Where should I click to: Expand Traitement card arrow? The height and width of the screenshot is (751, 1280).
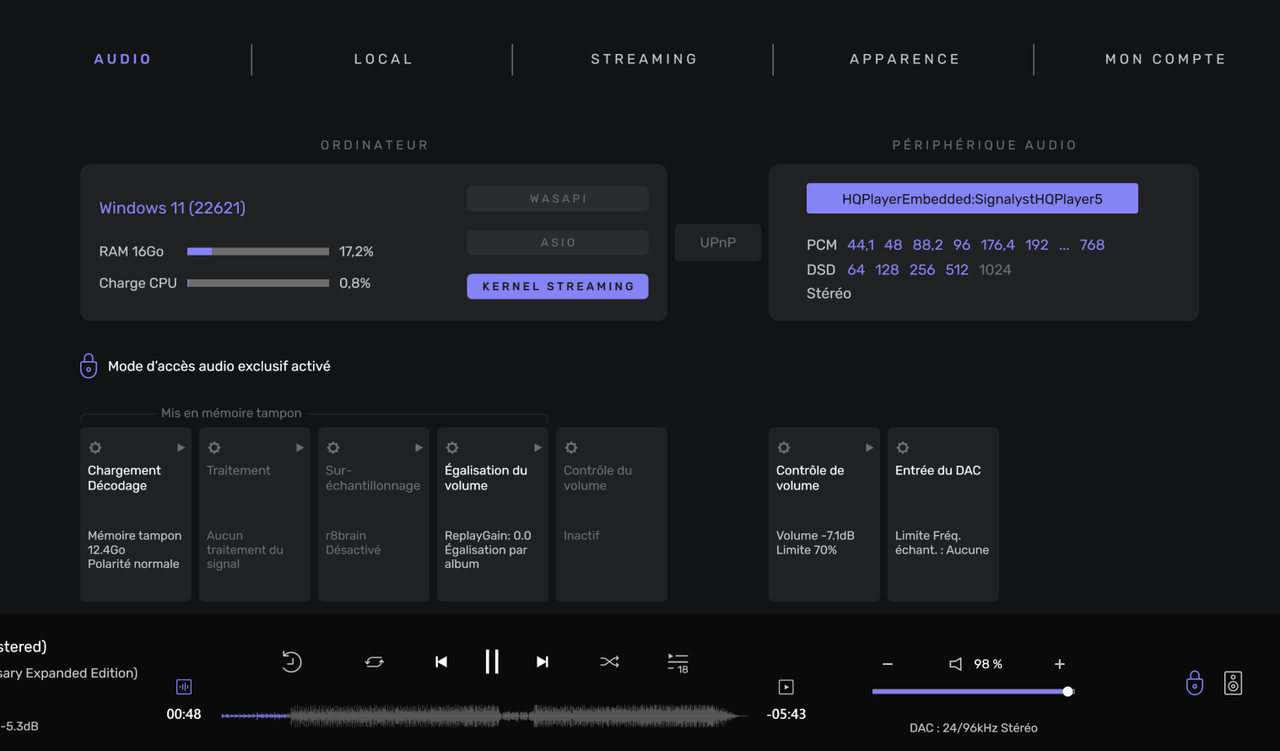coord(300,448)
